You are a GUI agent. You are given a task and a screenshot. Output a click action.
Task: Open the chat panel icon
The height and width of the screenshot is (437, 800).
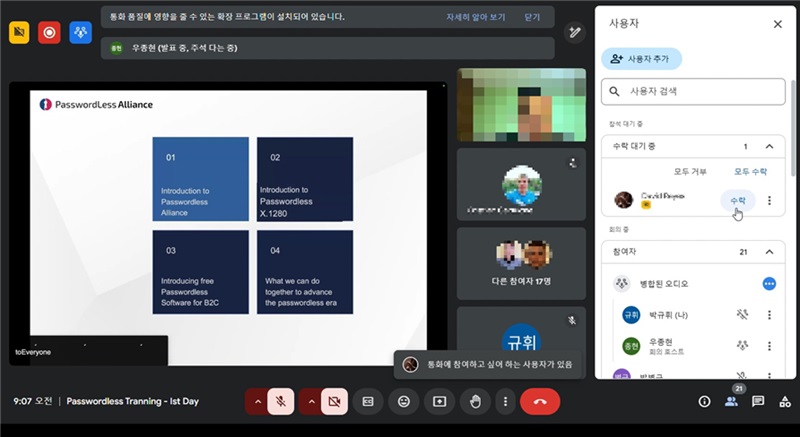point(758,401)
